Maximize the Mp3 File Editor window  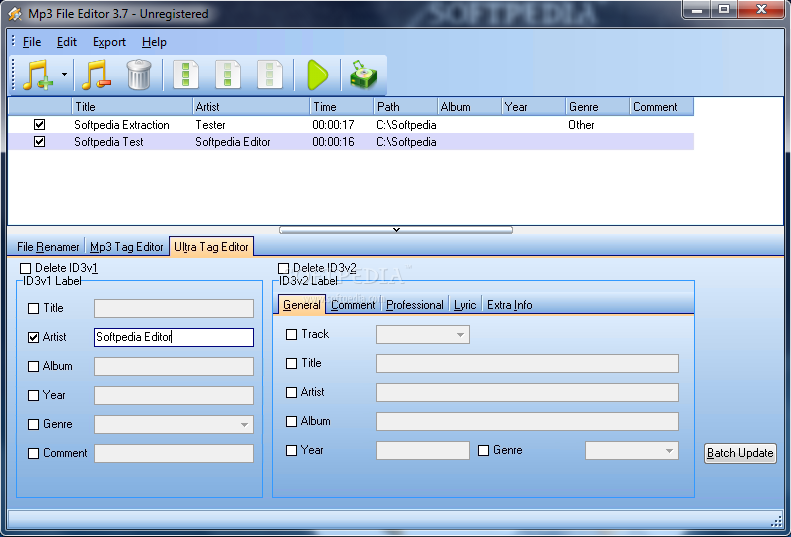(x=724, y=9)
